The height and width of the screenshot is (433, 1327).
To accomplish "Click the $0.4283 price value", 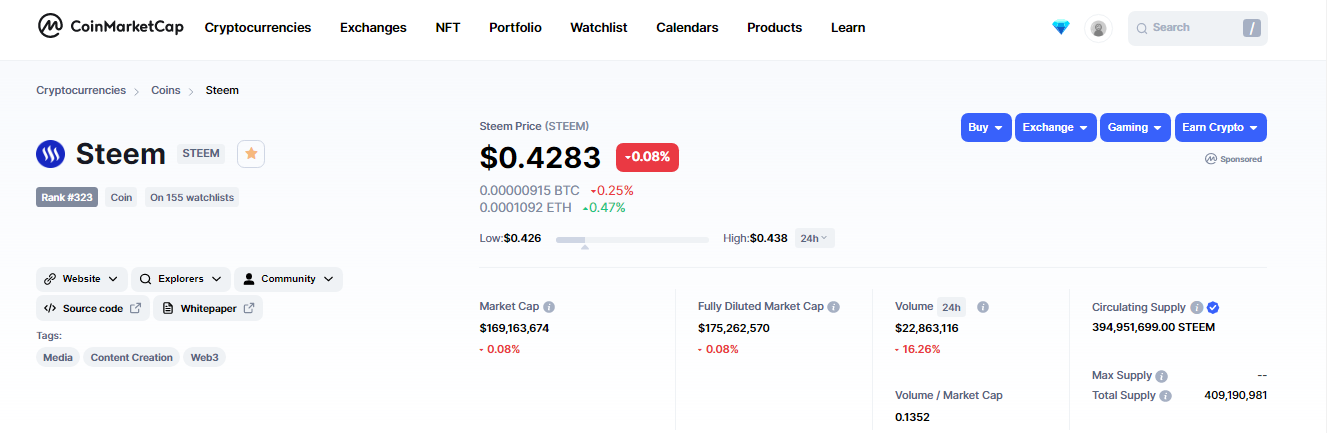I will pyautogui.click(x=540, y=157).
